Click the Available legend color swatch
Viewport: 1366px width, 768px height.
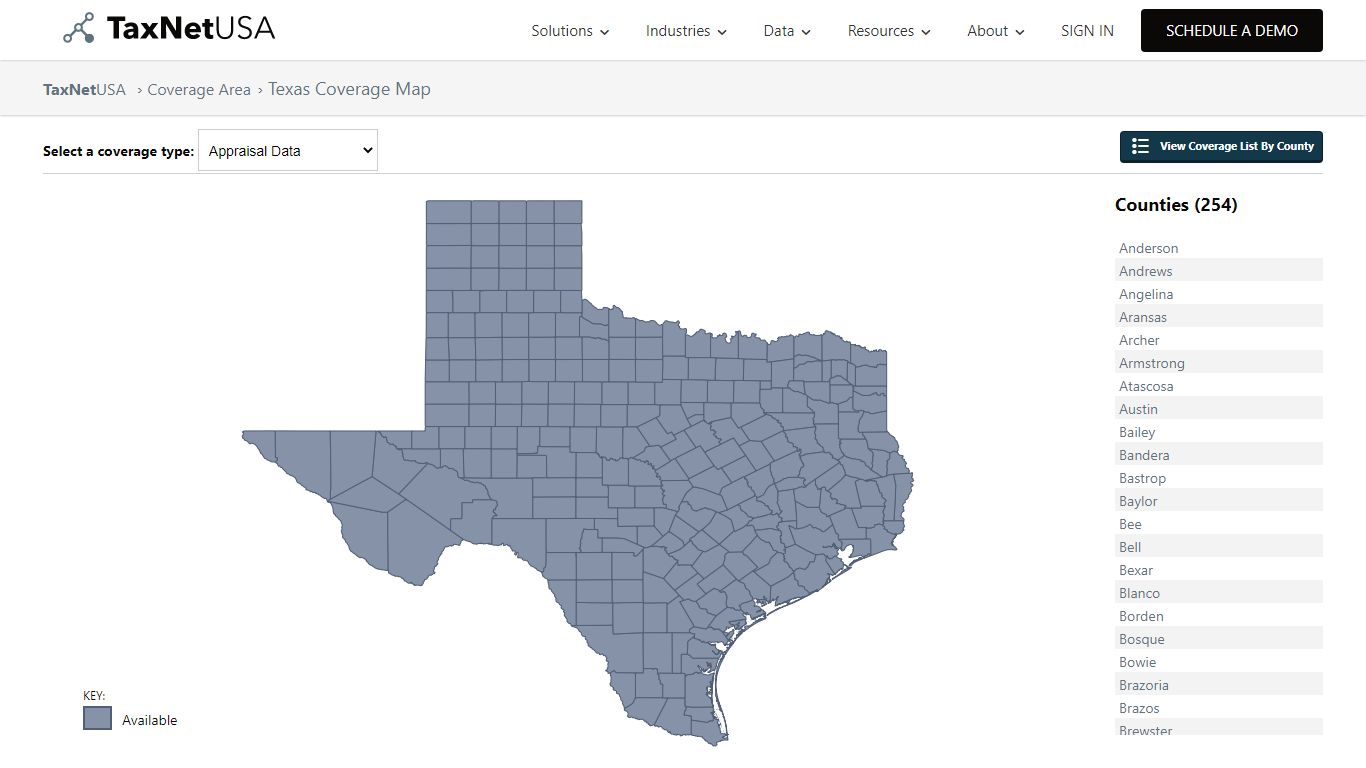[97, 718]
